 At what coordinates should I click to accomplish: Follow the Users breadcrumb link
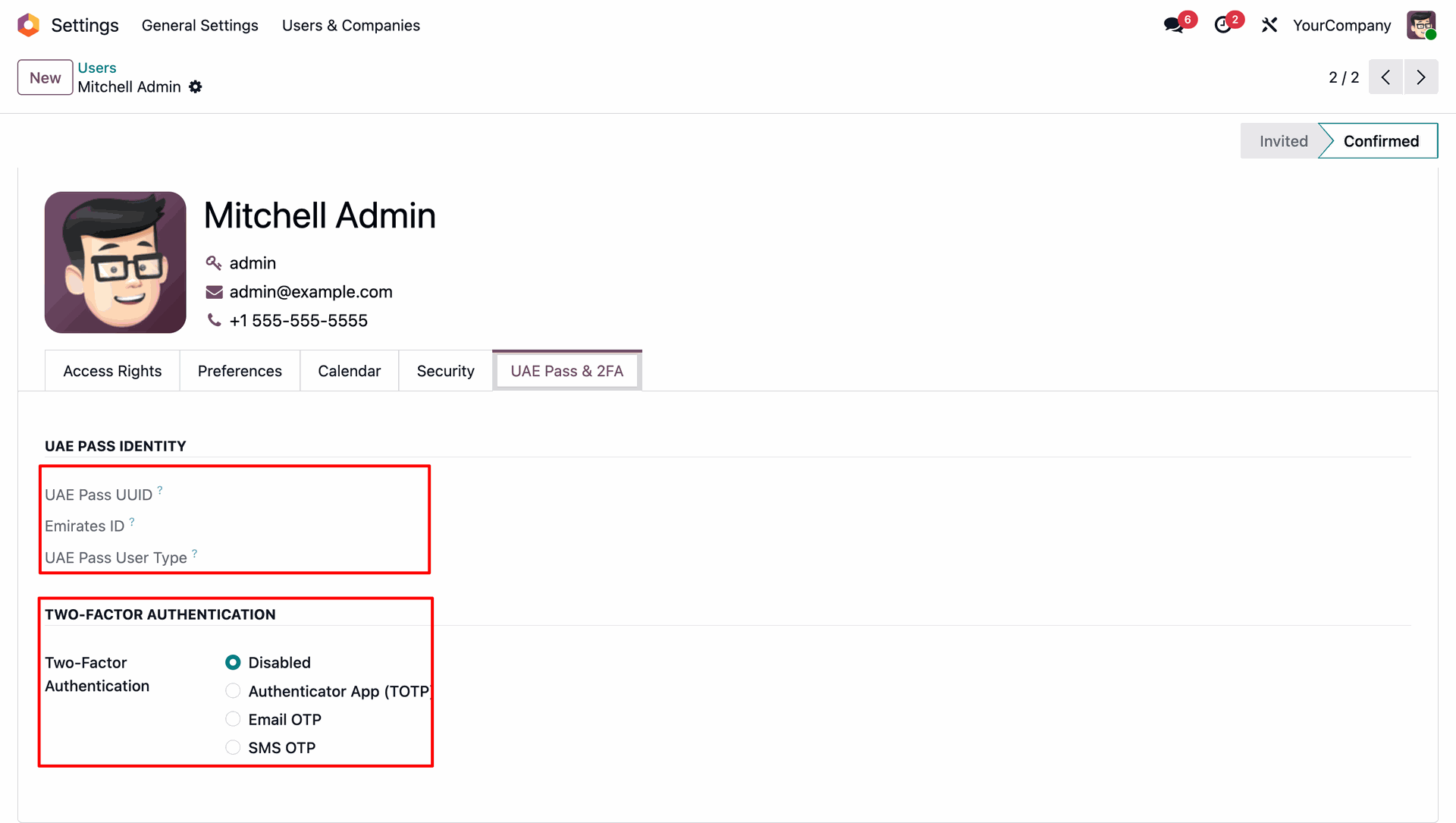tap(97, 68)
